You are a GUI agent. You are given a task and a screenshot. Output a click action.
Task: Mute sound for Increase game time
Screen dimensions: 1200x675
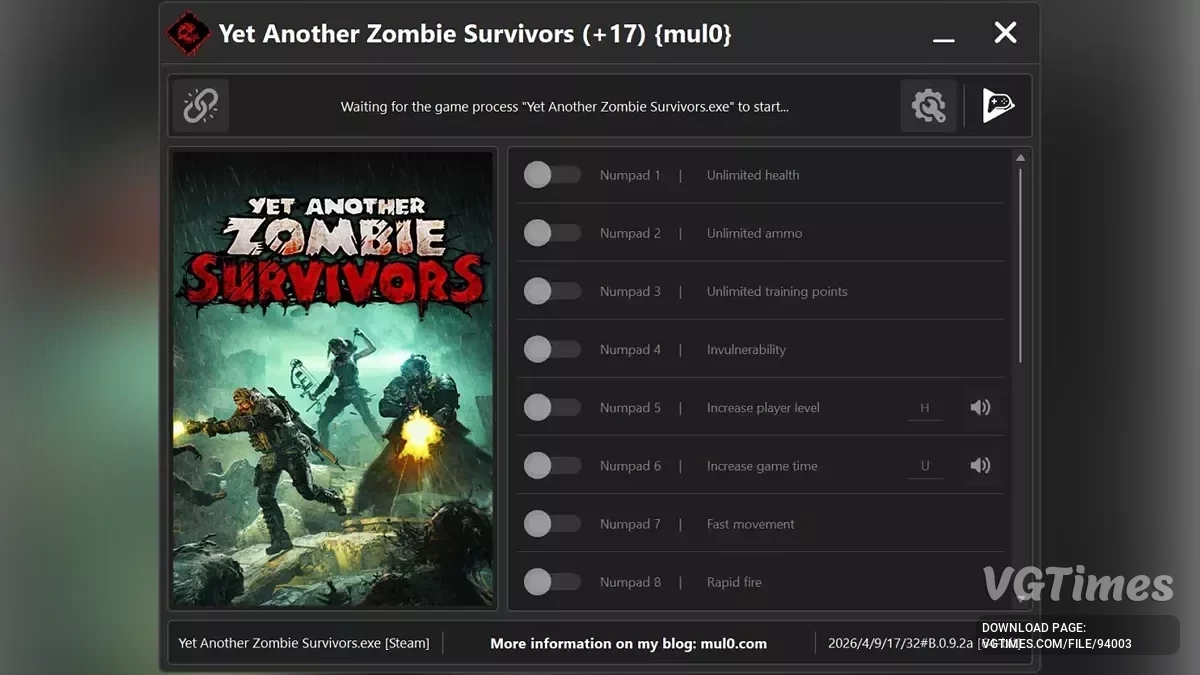980,465
